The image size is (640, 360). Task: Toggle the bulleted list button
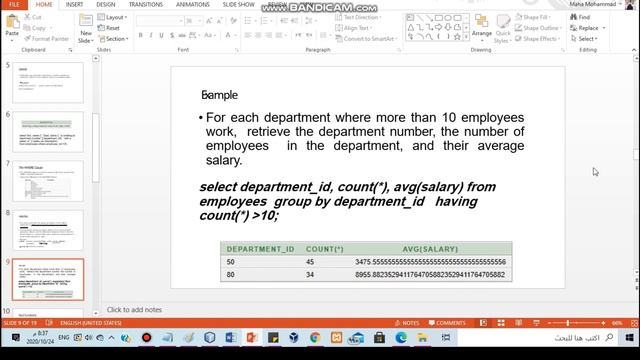pos(249,20)
